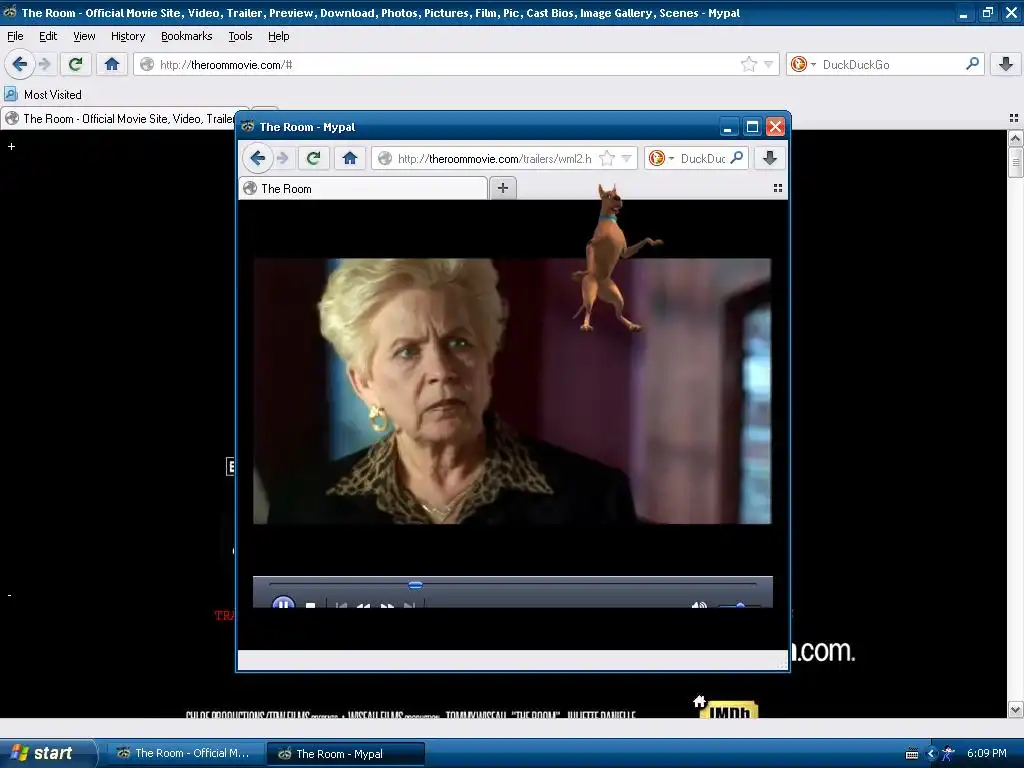Fast forward the trailer video
Screen dimensions: 1024x768
[387, 605]
